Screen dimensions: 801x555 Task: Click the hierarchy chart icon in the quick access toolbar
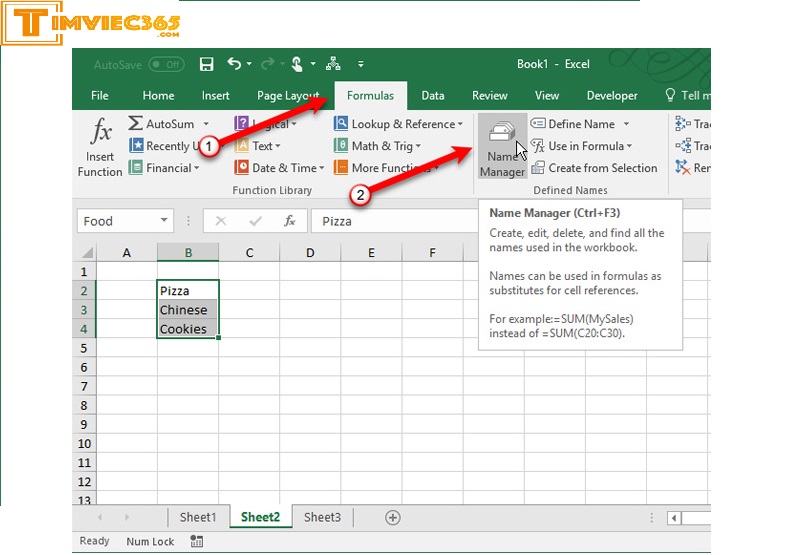tap(333, 64)
